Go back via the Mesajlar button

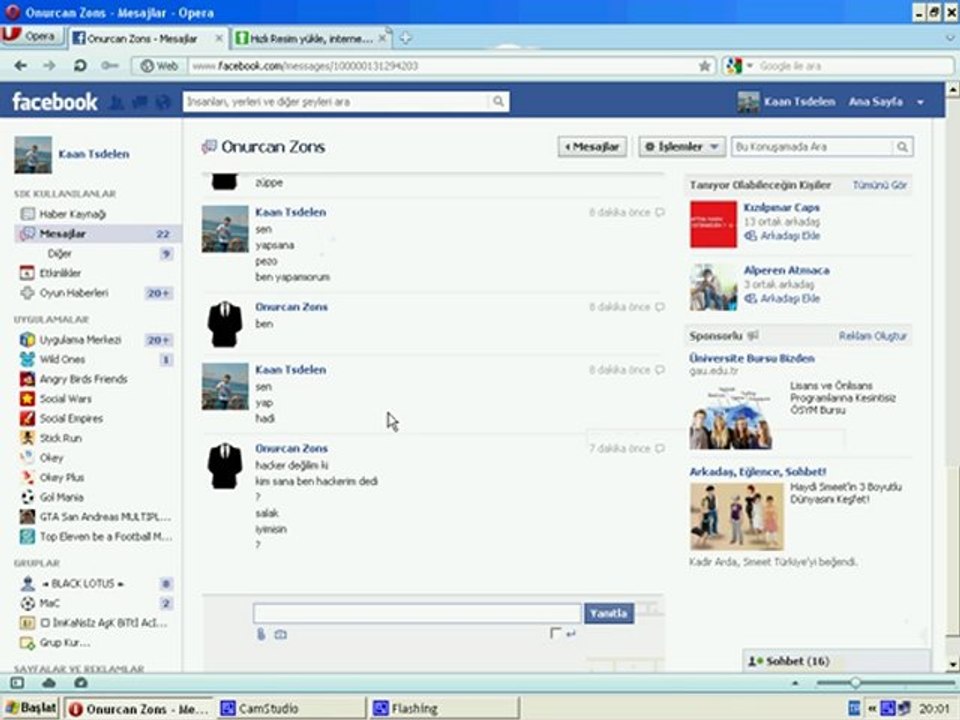coord(592,147)
